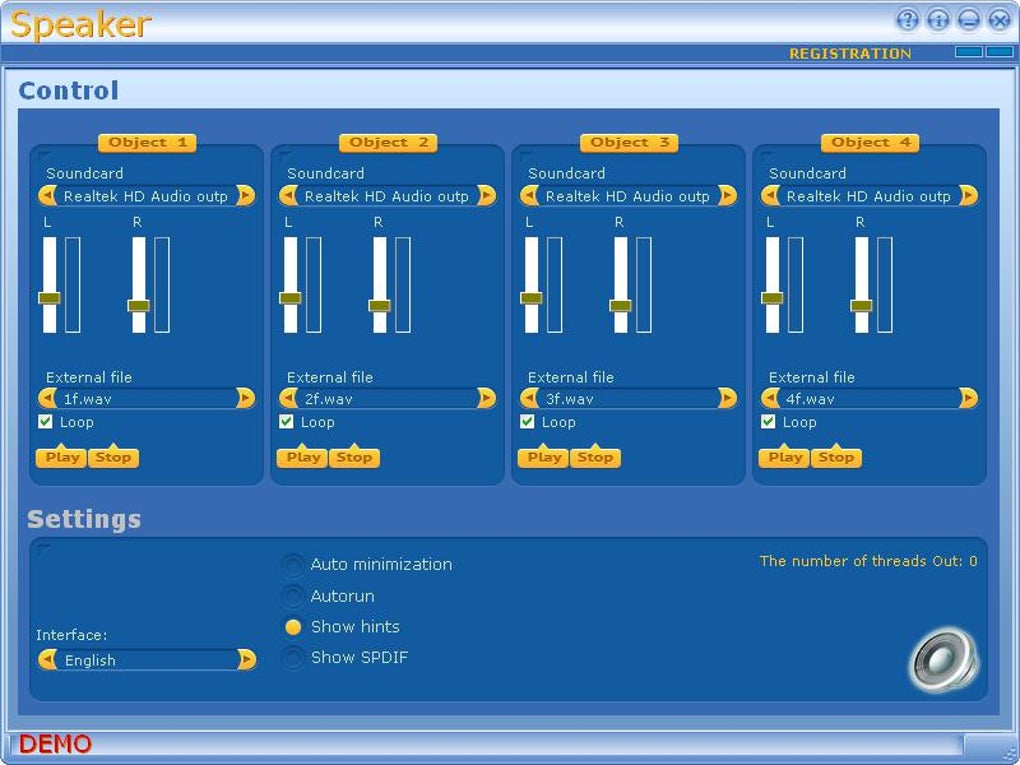Click Object 2 soundcard next arrow
This screenshot has height=765, width=1020.
coord(487,195)
